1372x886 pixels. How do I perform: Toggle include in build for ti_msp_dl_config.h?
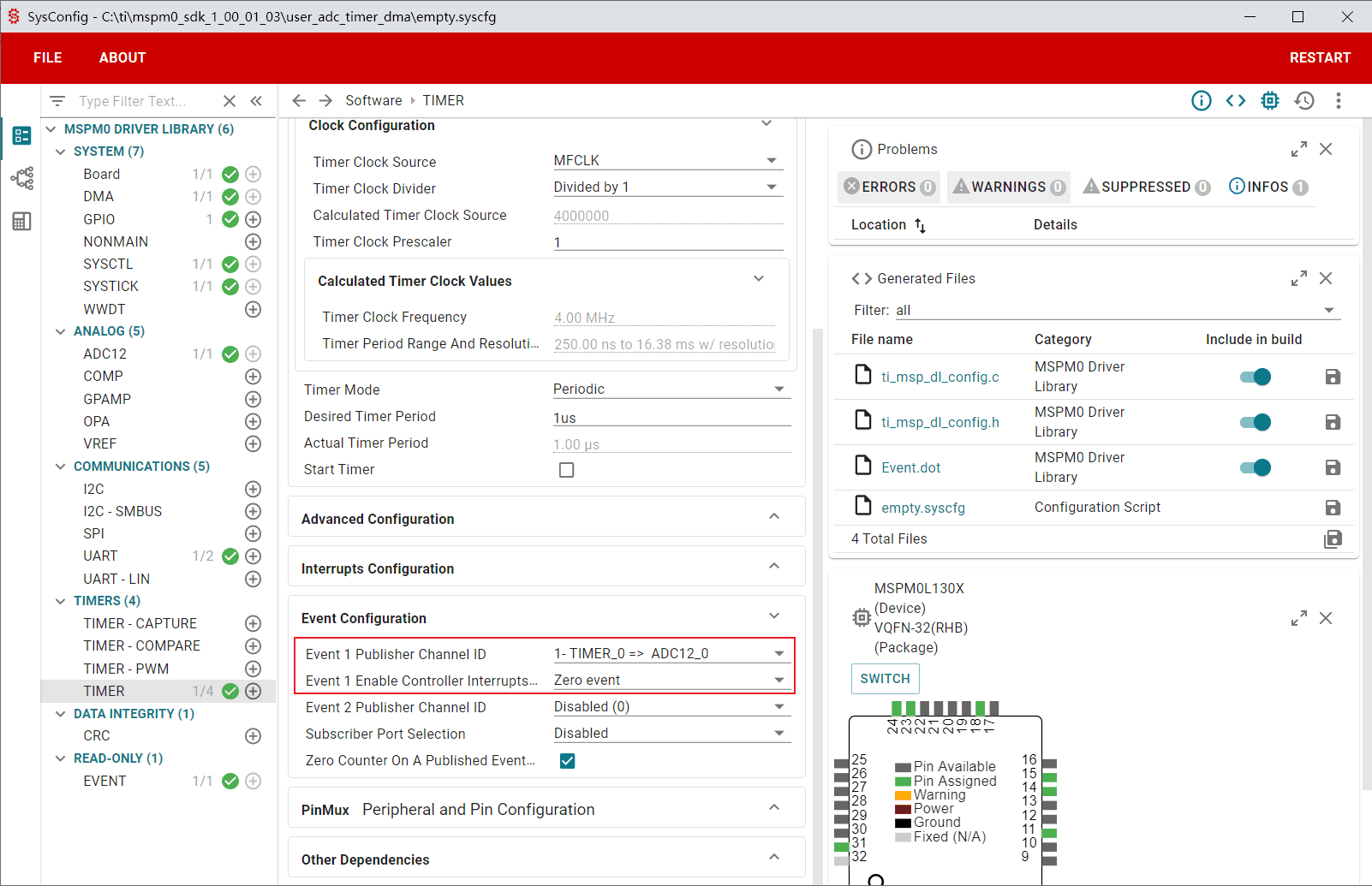(x=1256, y=422)
